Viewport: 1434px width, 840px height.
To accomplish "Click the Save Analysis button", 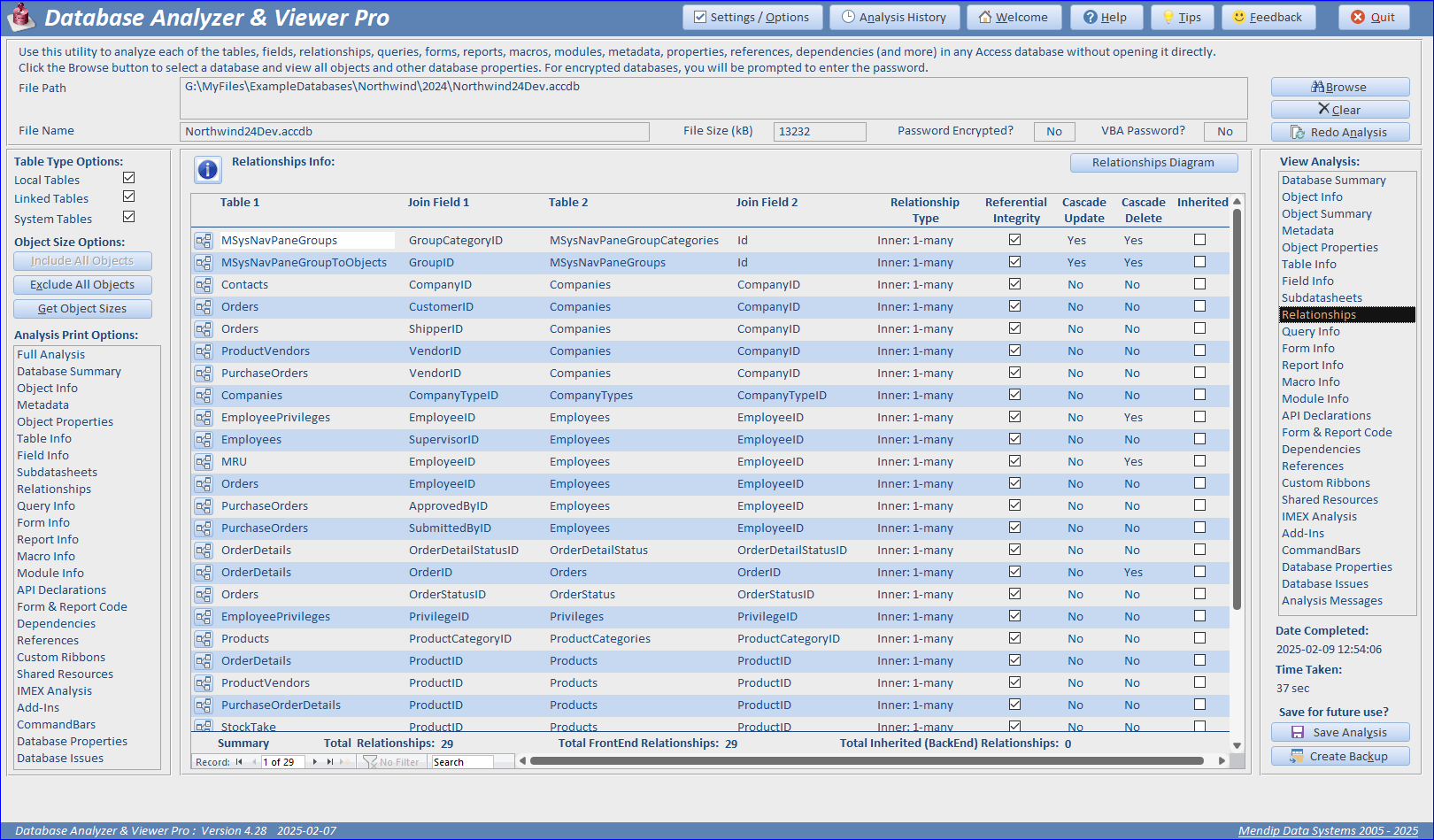I will [1340, 732].
